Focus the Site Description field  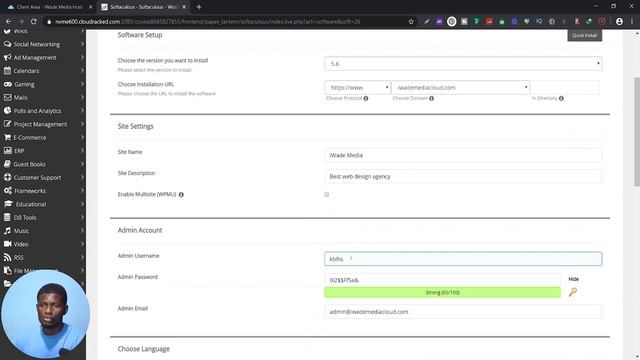(463, 176)
